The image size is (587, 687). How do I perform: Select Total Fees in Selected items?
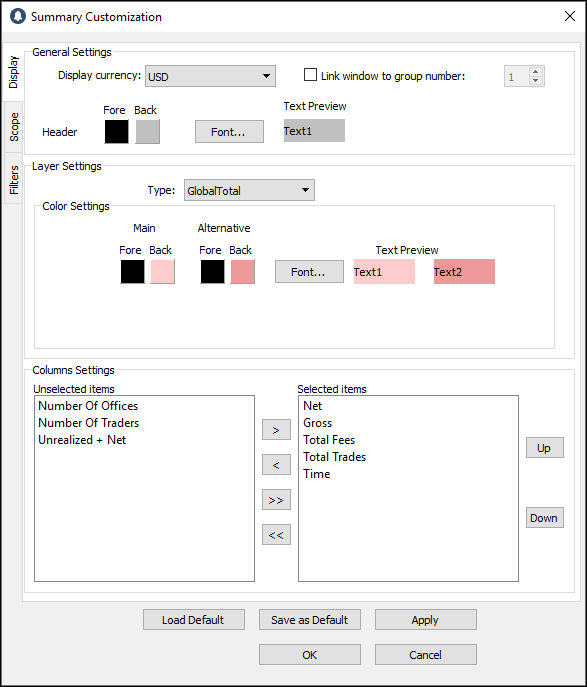click(x=329, y=440)
